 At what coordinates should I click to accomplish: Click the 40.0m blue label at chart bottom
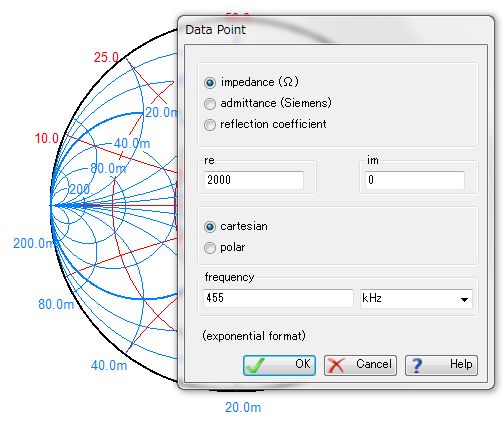pyautogui.click(x=109, y=365)
